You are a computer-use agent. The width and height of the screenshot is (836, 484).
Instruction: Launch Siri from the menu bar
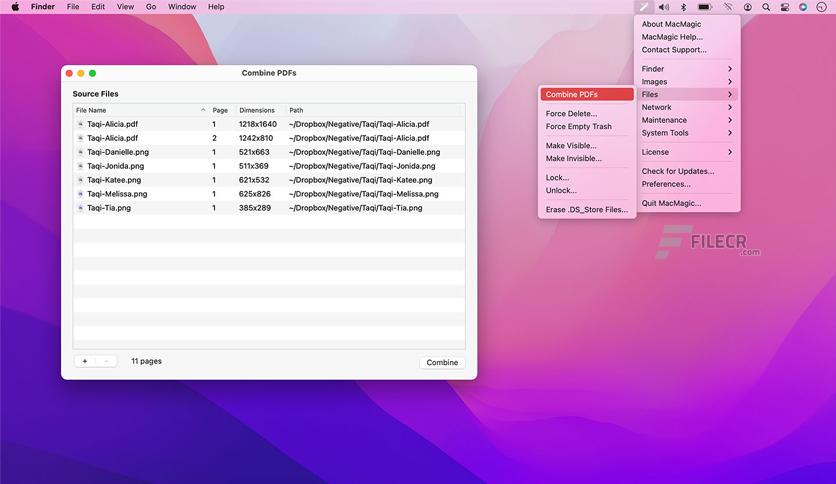click(x=803, y=7)
